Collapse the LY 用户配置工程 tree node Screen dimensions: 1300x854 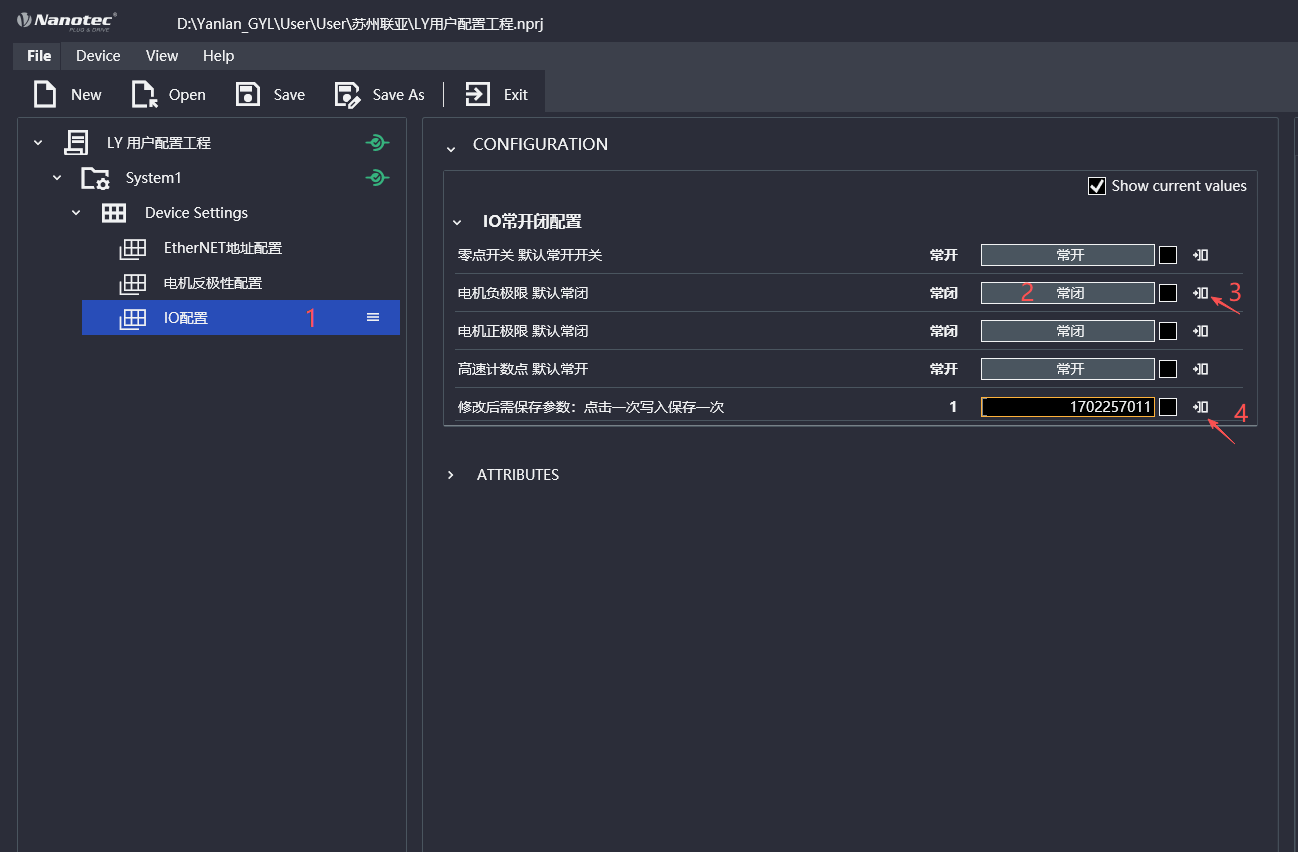pyautogui.click(x=38, y=143)
